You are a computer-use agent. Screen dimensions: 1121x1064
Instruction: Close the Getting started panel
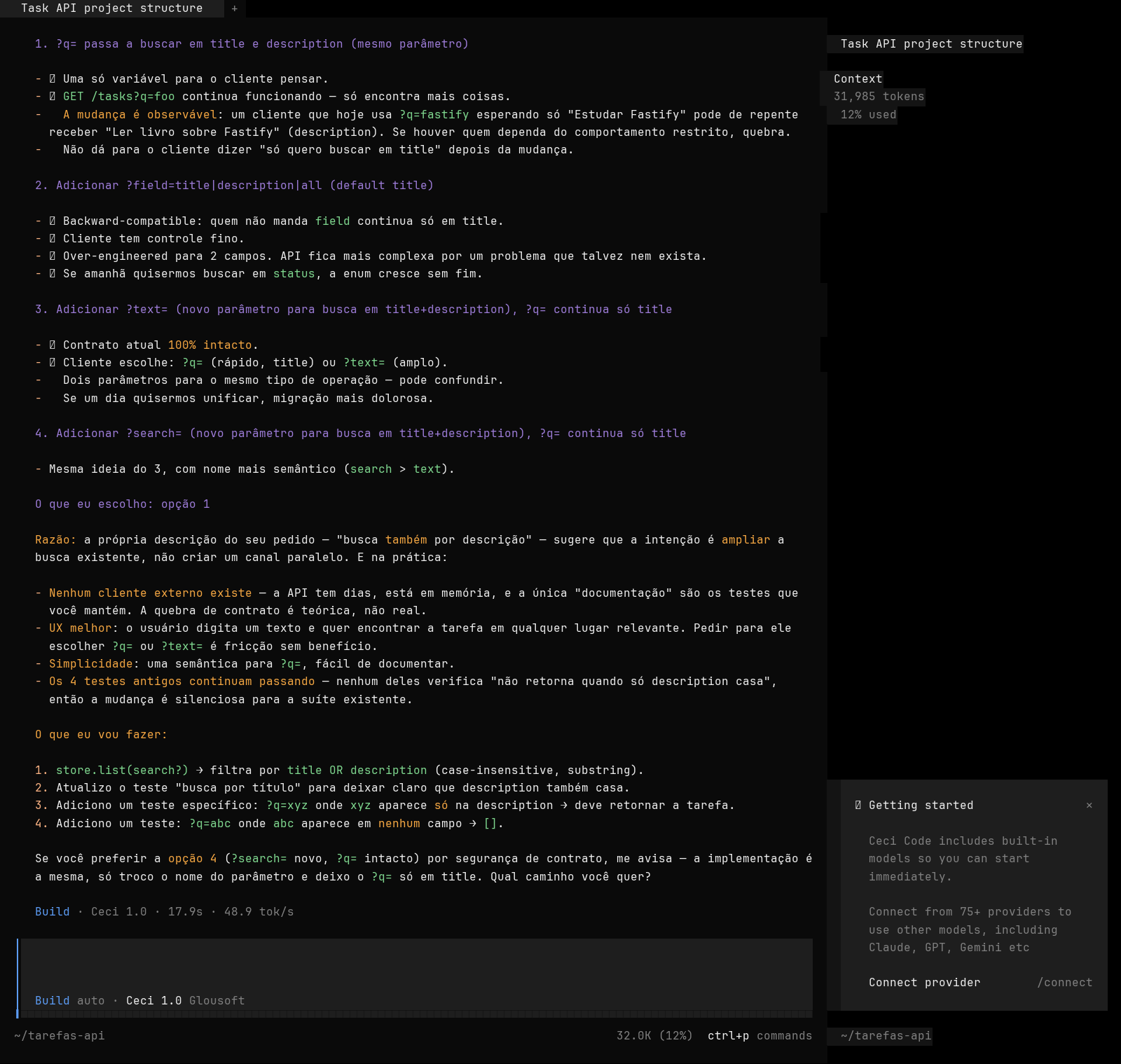point(1089,806)
